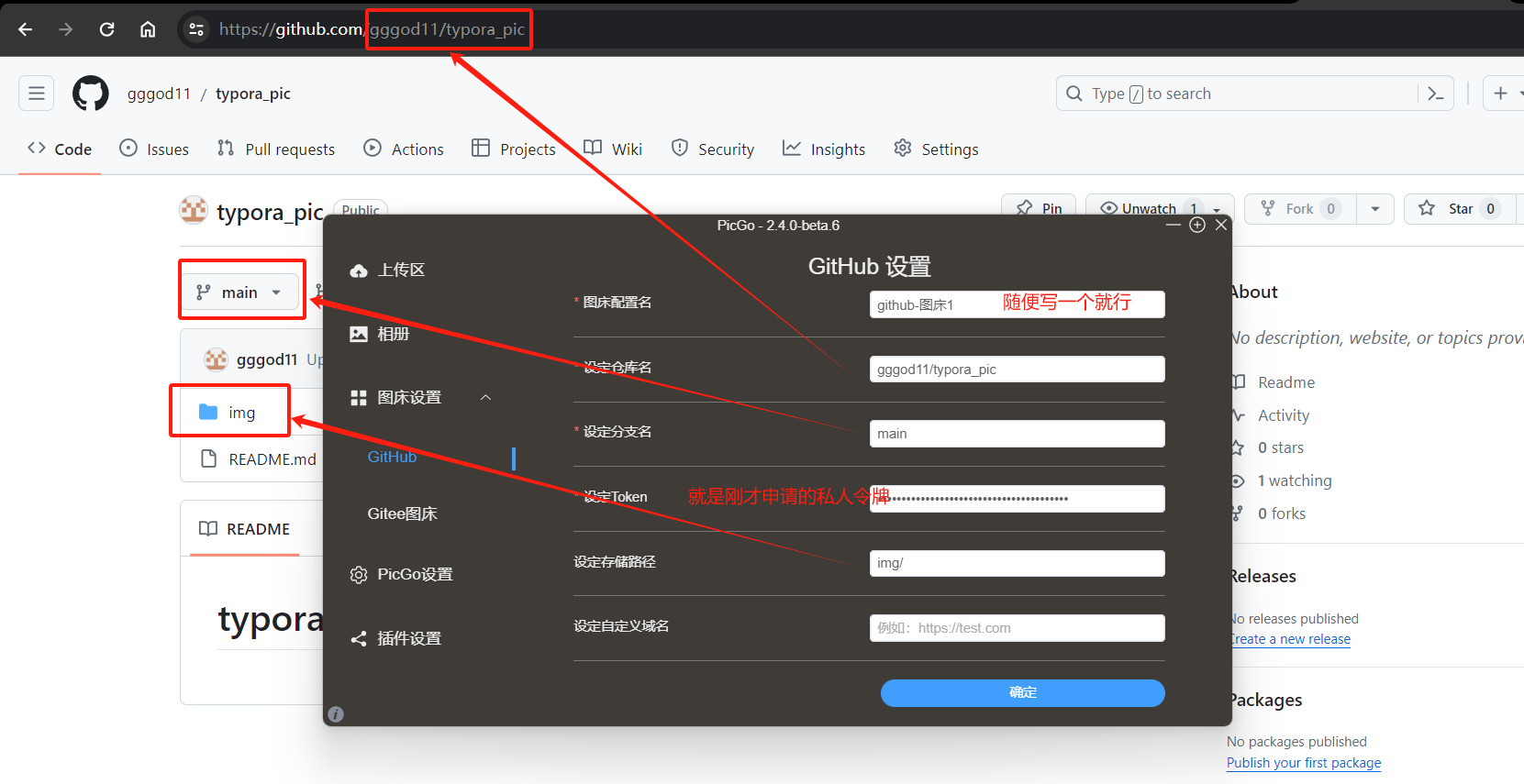The width and height of the screenshot is (1524, 784).
Task: Star the typora_pic repository
Action: (x=1461, y=209)
